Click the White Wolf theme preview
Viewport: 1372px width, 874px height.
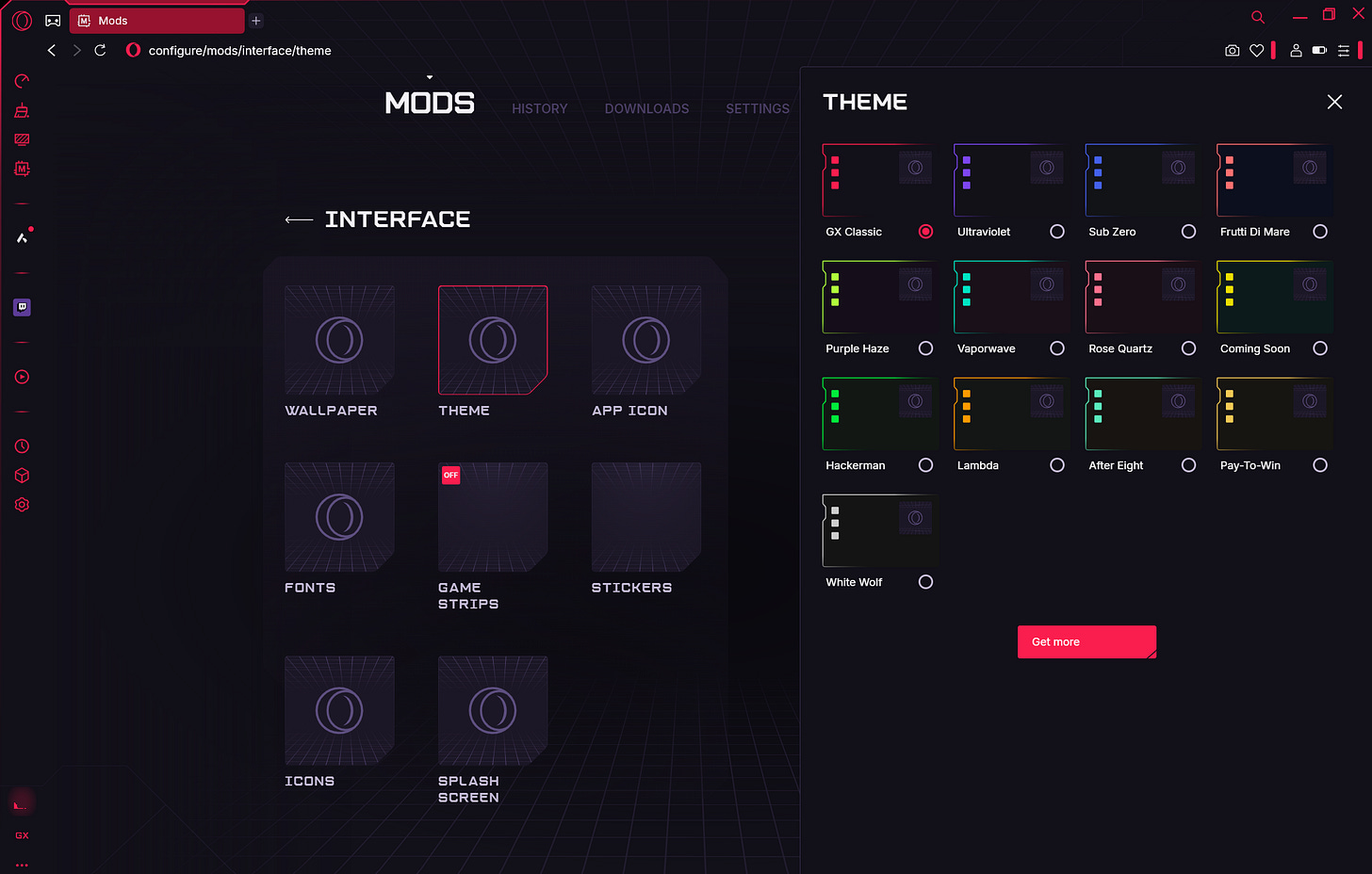tap(880, 531)
